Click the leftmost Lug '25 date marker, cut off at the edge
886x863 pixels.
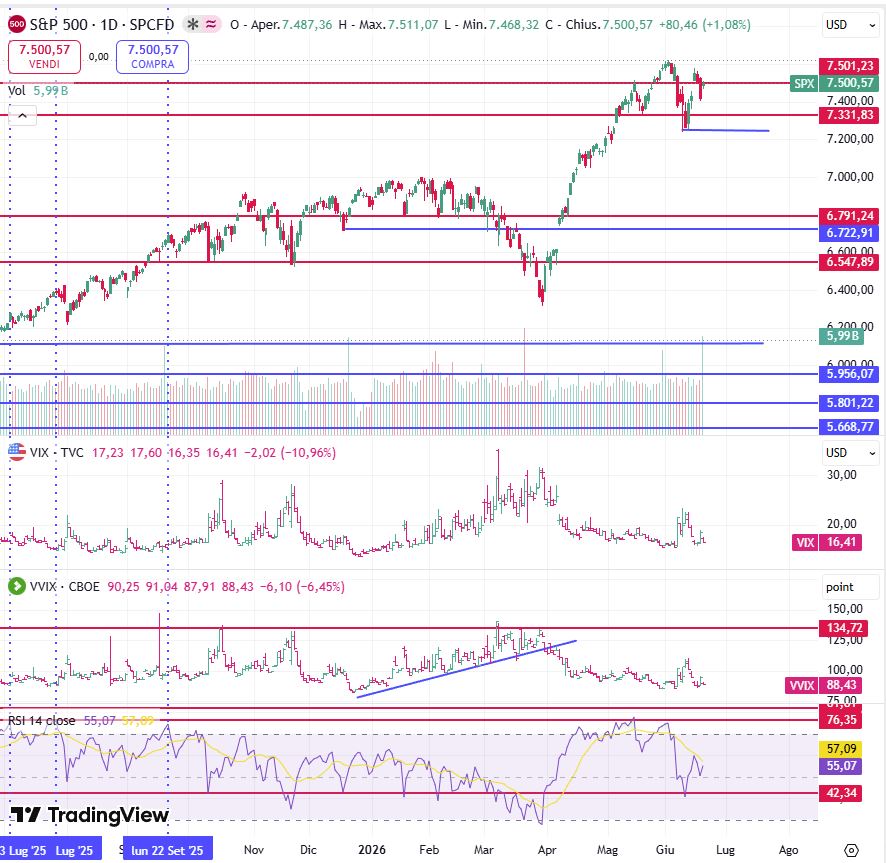(23, 849)
